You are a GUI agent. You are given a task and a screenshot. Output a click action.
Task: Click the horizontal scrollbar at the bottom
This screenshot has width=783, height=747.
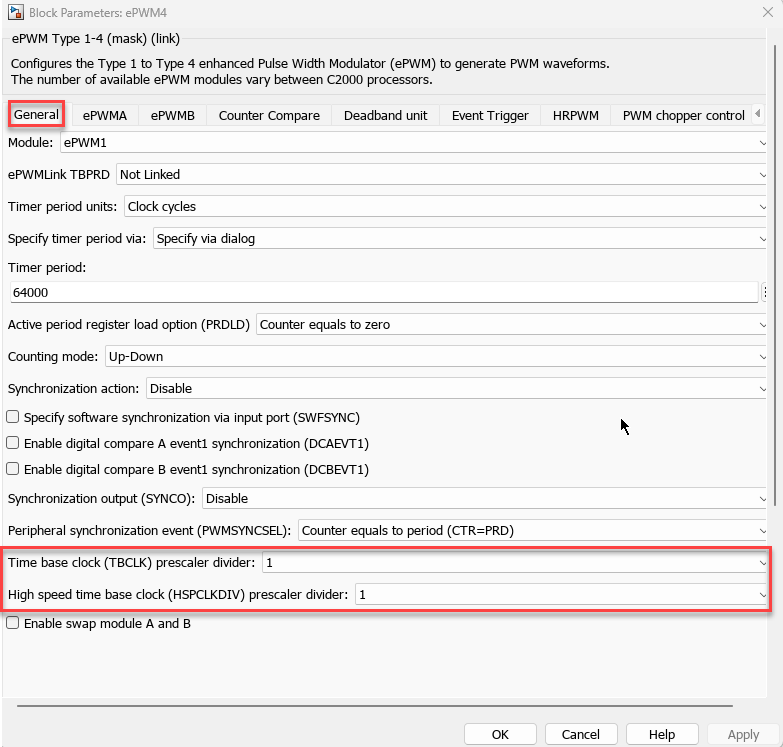coord(375,706)
